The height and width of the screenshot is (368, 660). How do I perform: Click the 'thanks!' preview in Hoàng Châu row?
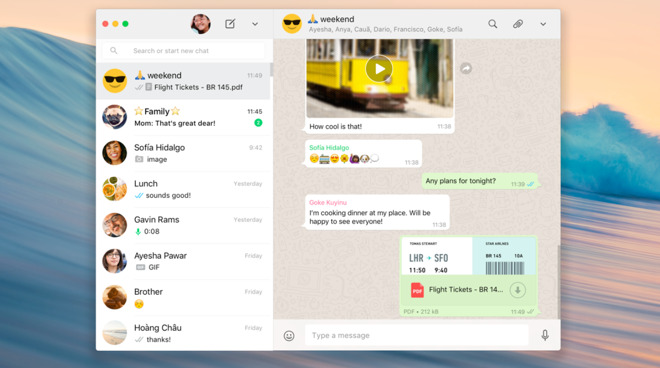point(159,339)
